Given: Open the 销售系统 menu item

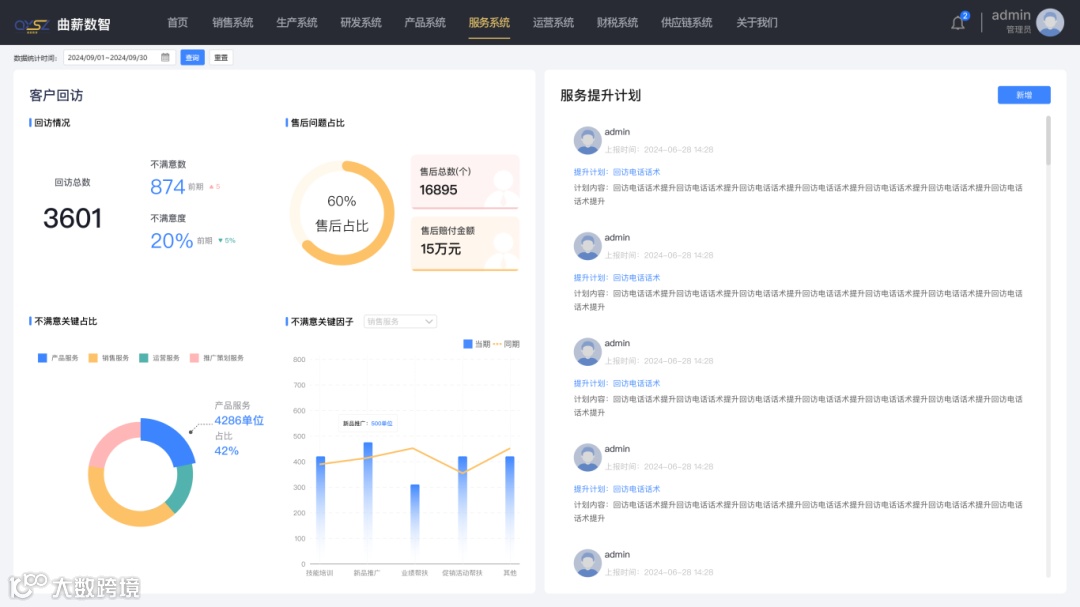Looking at the screenshot, I should click(233, 23).
